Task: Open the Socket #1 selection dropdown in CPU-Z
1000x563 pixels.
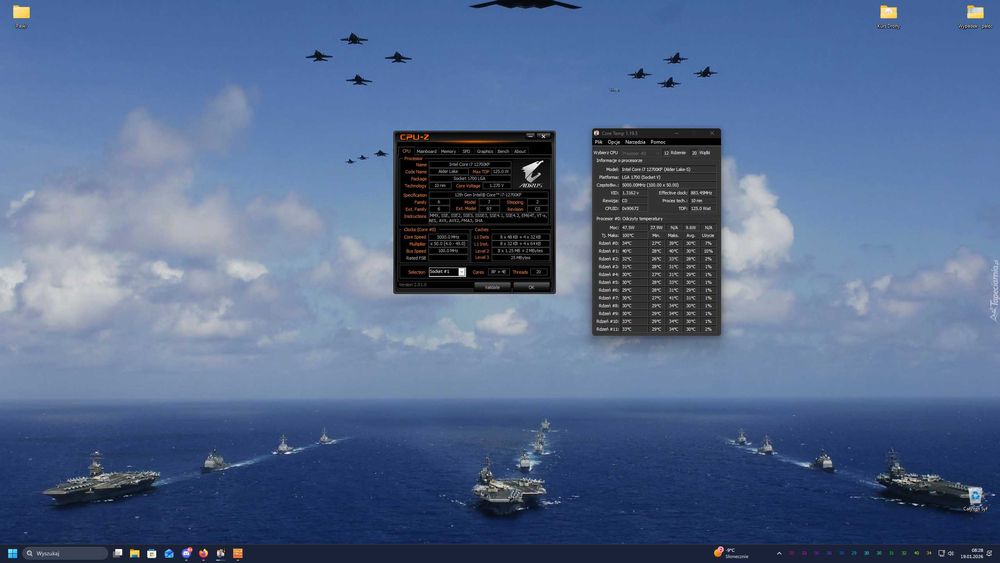Action: tap(447, 272)
